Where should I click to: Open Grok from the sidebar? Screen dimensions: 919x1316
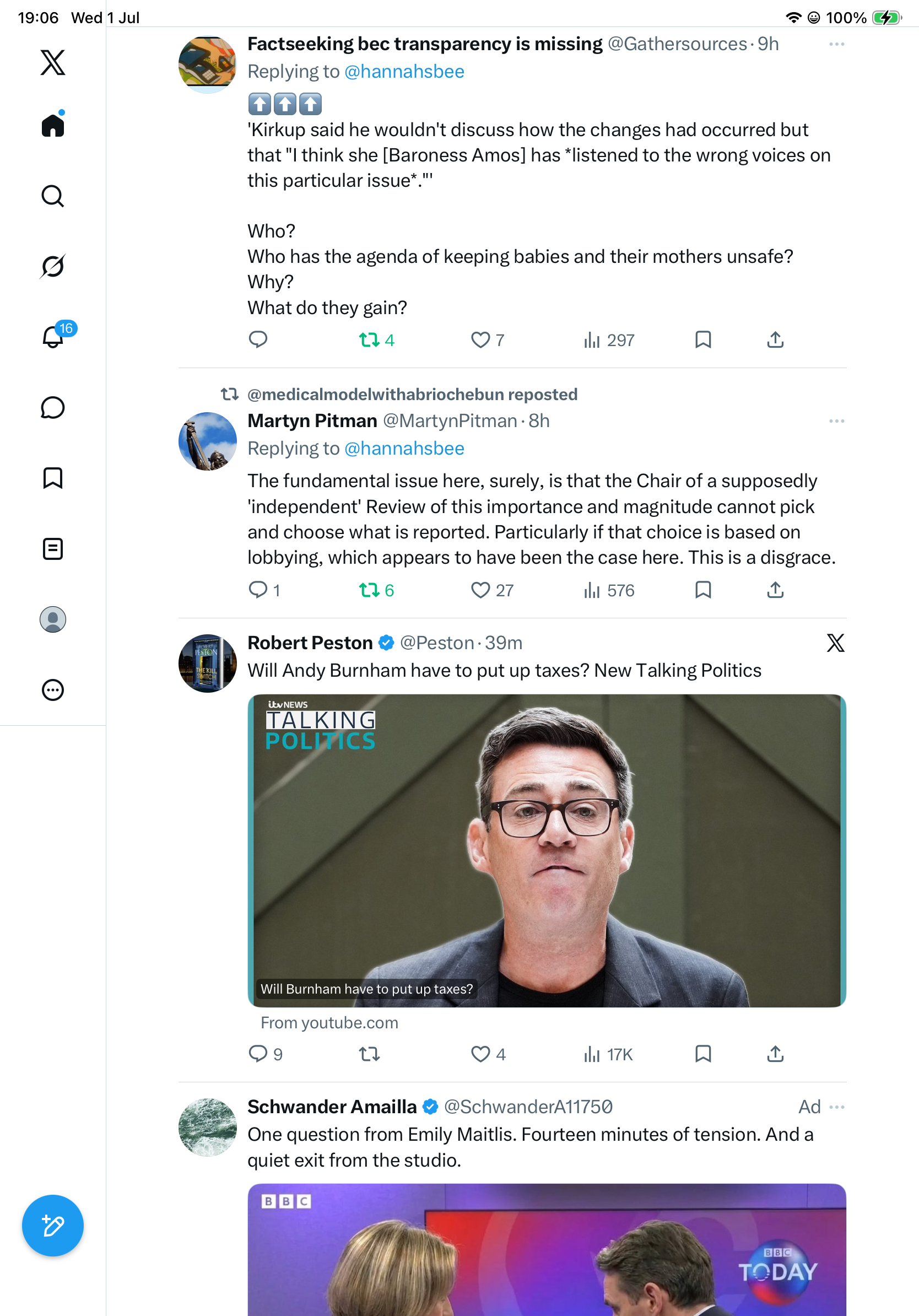tap(53, 266)
